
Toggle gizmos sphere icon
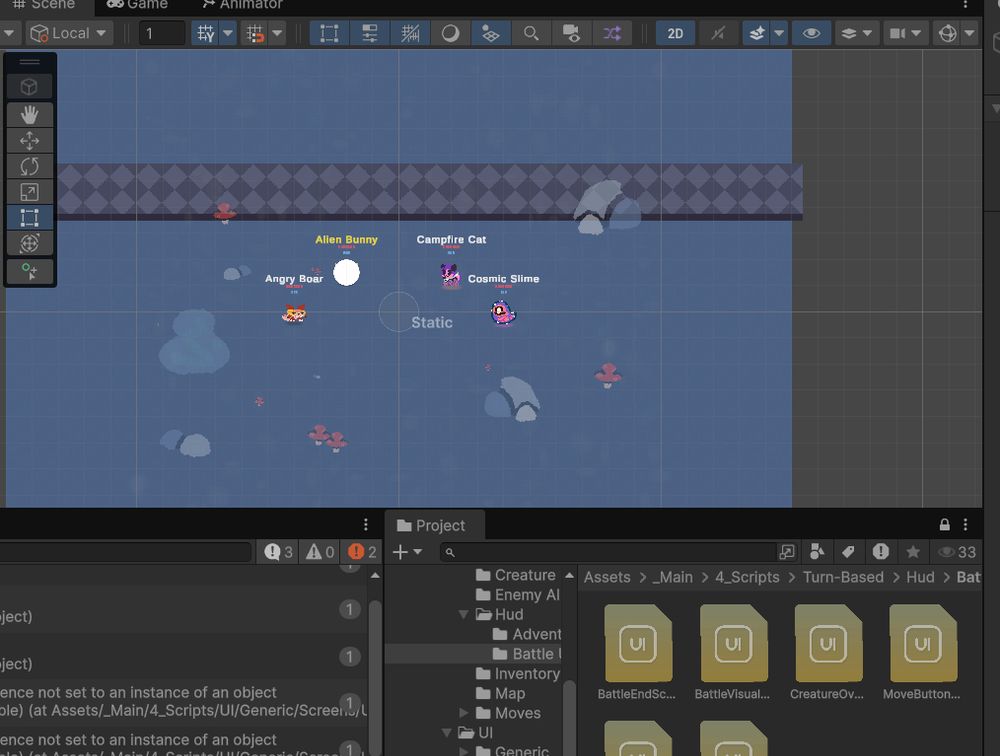(948, 33)
